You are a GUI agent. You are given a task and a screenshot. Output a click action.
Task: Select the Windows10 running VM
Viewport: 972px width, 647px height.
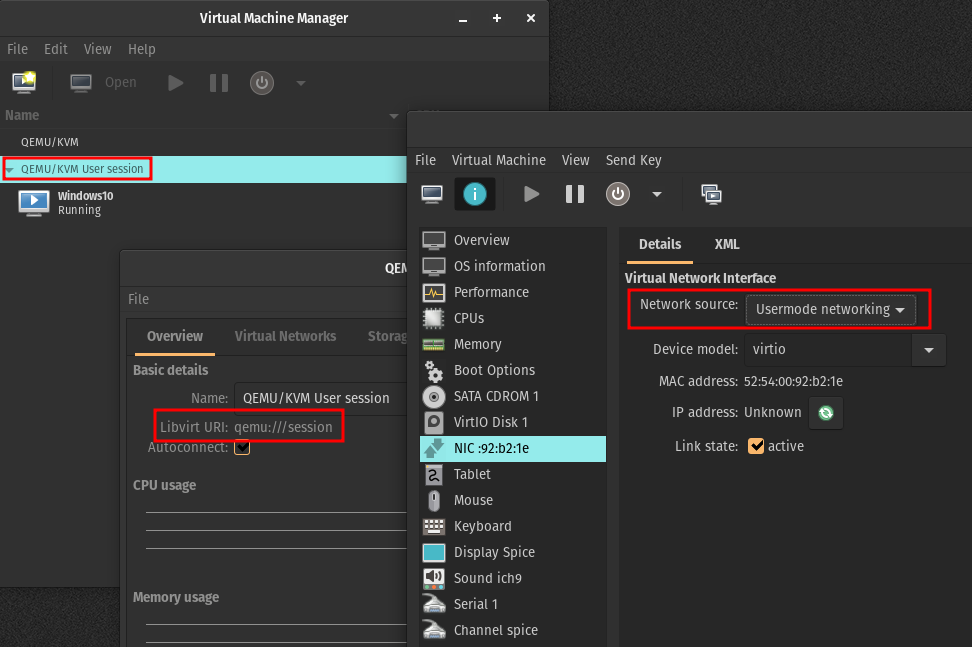click(x=203, y=203)
